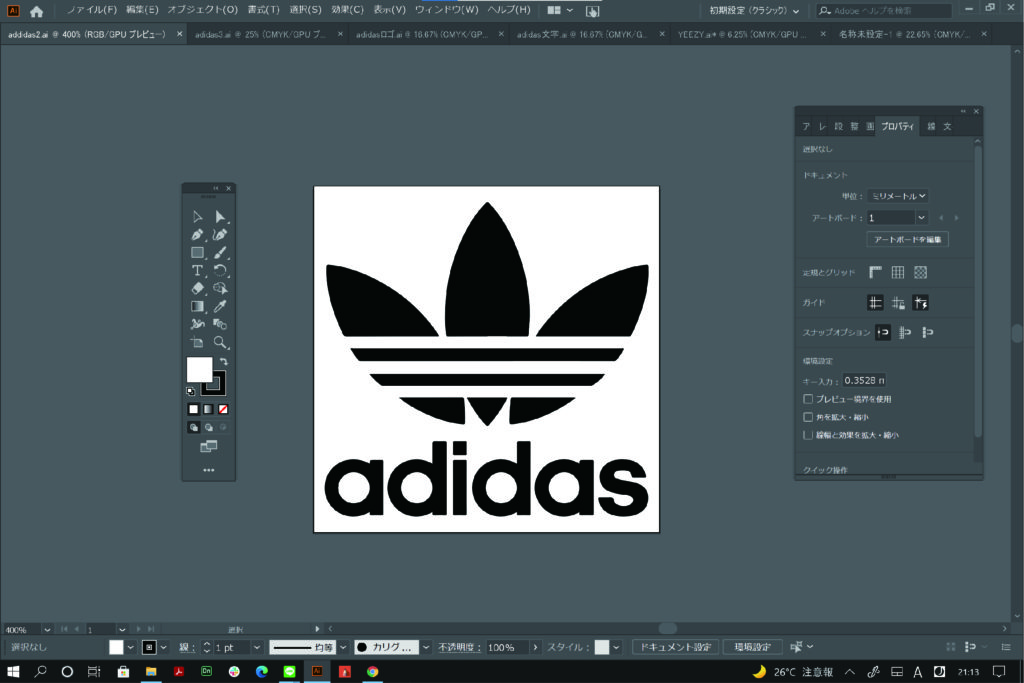Viewport: 1024px width, 683px height.
Task: Activate the Zoom tool
Action: (220, 342)
